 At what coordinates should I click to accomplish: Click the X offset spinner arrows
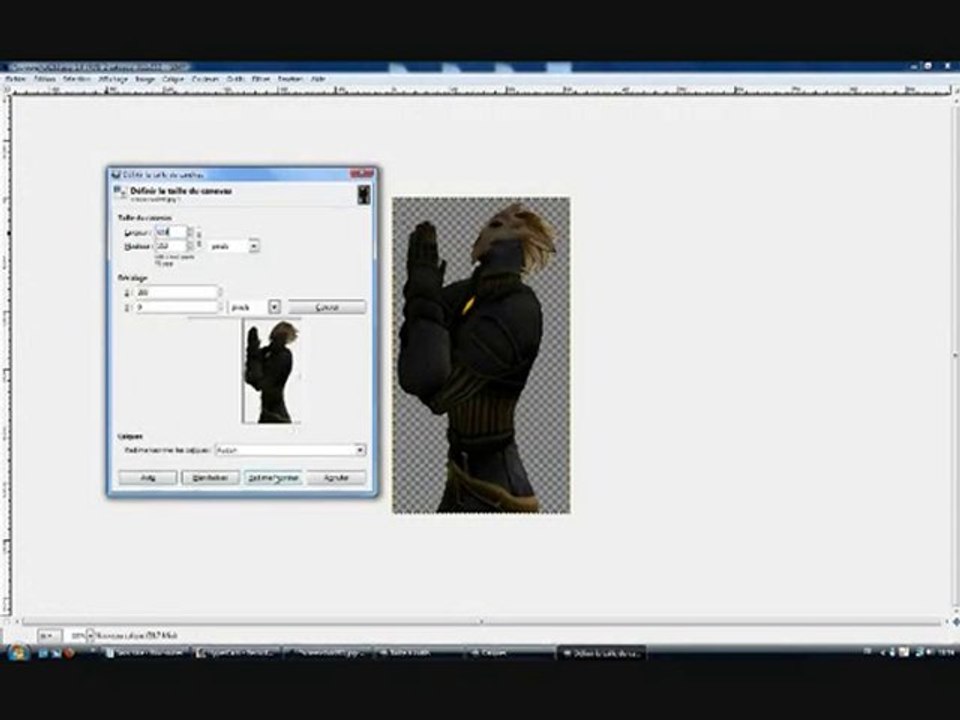[x=220, y=293]
